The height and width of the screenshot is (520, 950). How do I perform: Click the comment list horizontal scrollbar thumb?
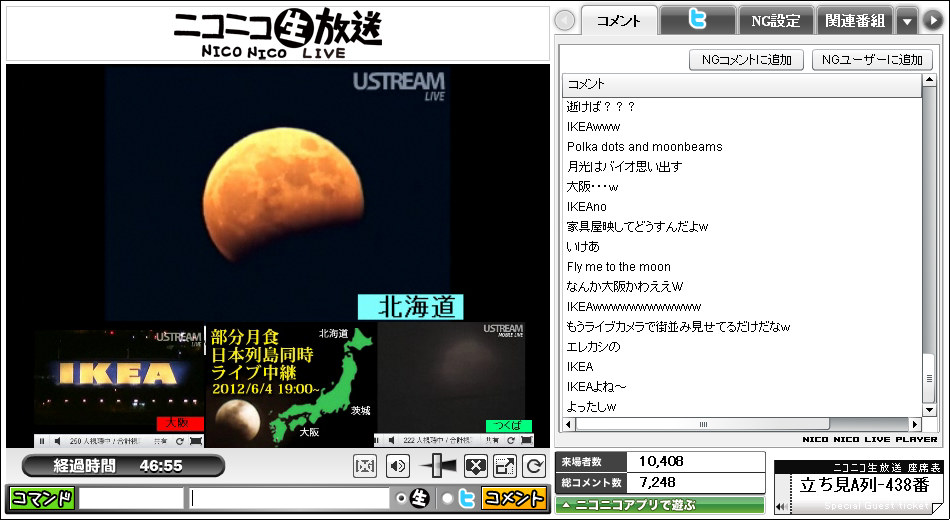(x=703, y=424)
